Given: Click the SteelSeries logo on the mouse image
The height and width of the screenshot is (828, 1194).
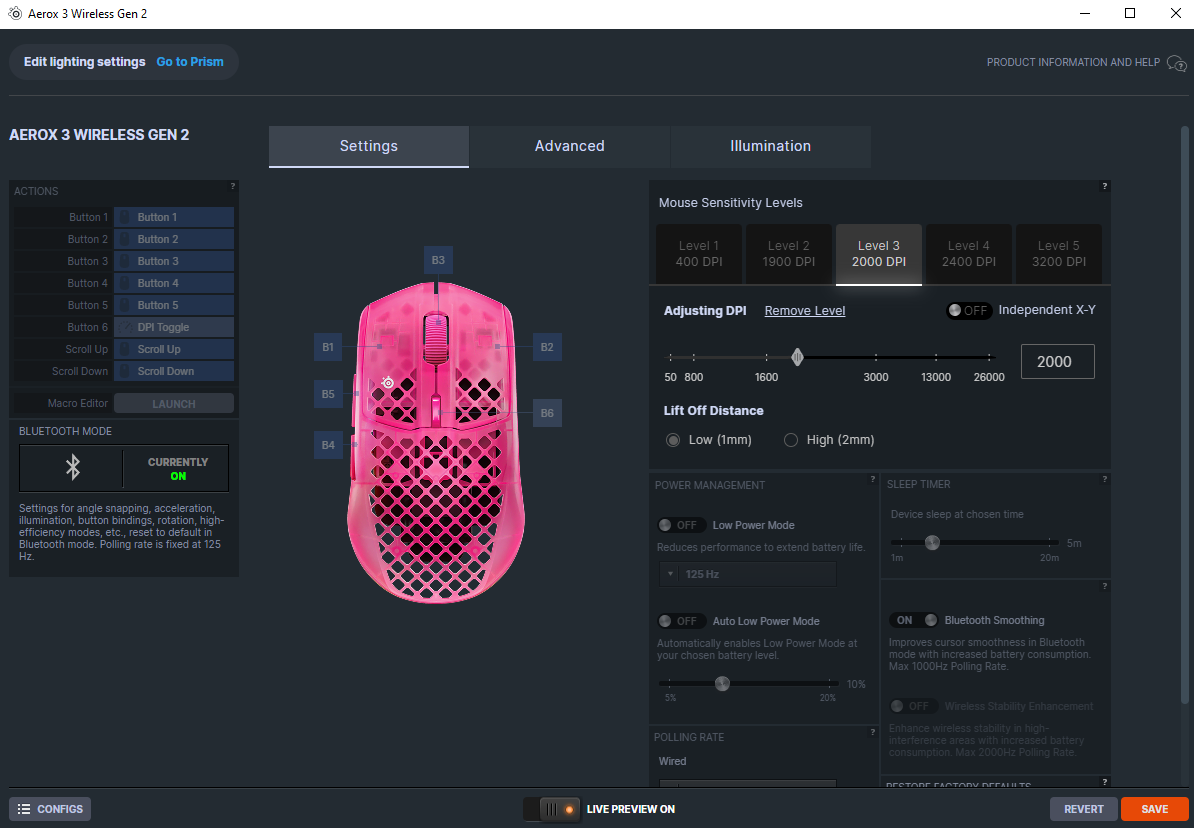Looking at the screenshot, I should [388, 382].
